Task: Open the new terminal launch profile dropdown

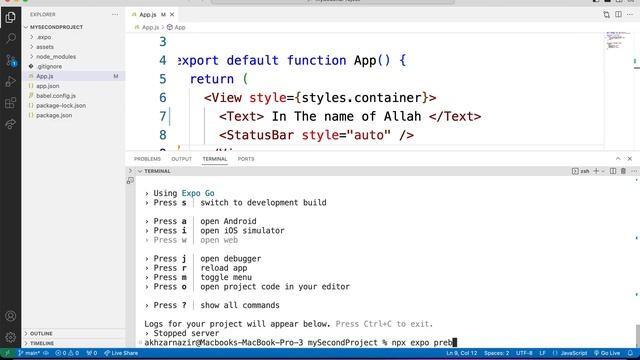Action: click(x=603, y=171)
